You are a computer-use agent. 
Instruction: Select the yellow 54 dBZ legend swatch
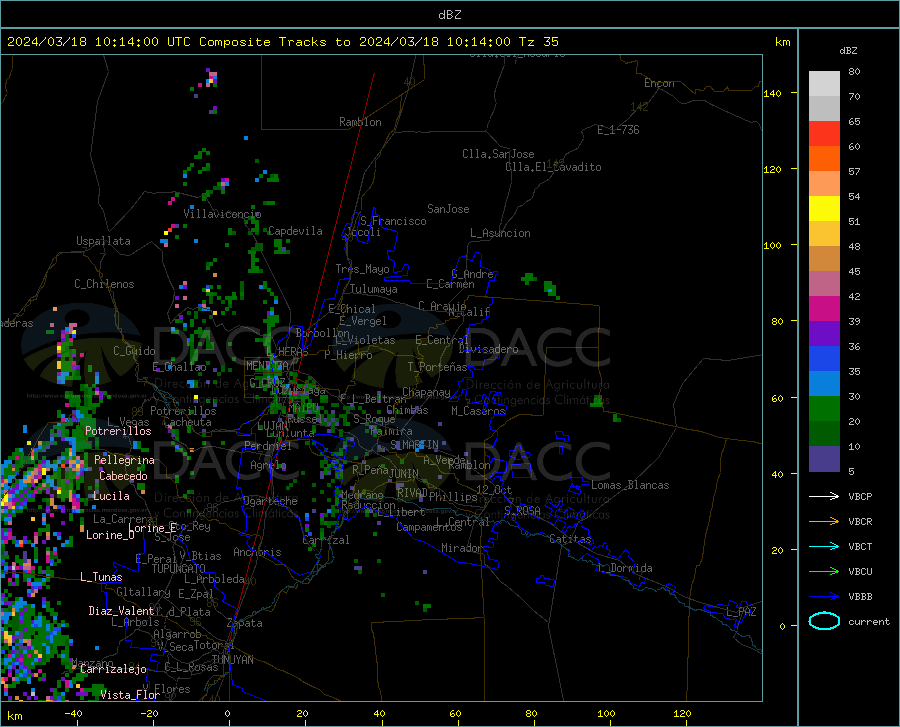(824, 209)
